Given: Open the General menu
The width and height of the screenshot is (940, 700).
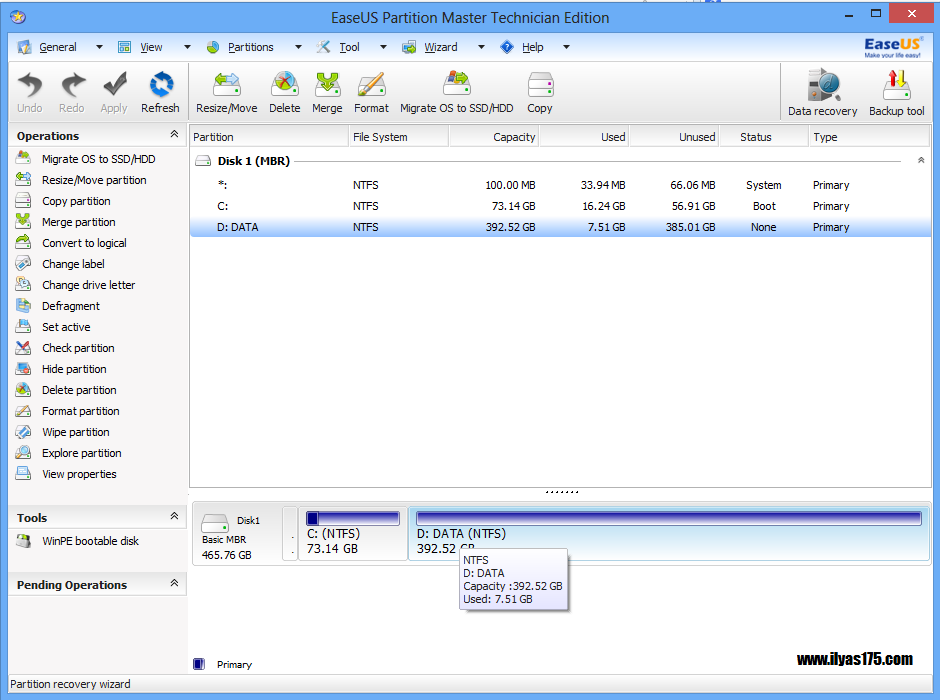Looking at the screenshot, I should point(58,47).
